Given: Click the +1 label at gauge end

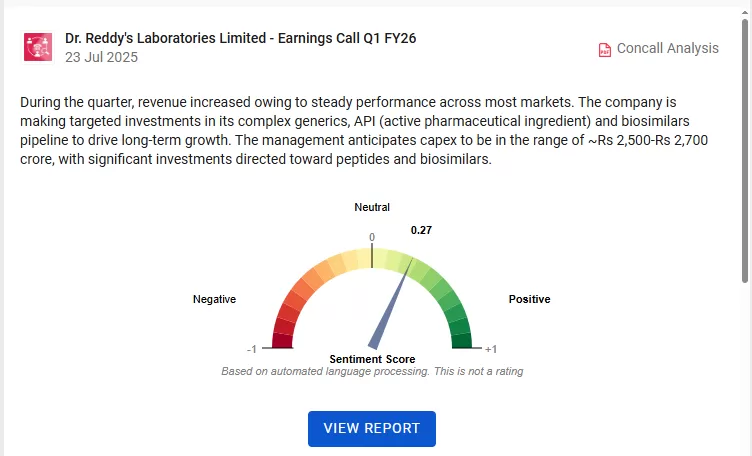Looking at the screenshot, I should pyautogui.click(x=490, y=349).
